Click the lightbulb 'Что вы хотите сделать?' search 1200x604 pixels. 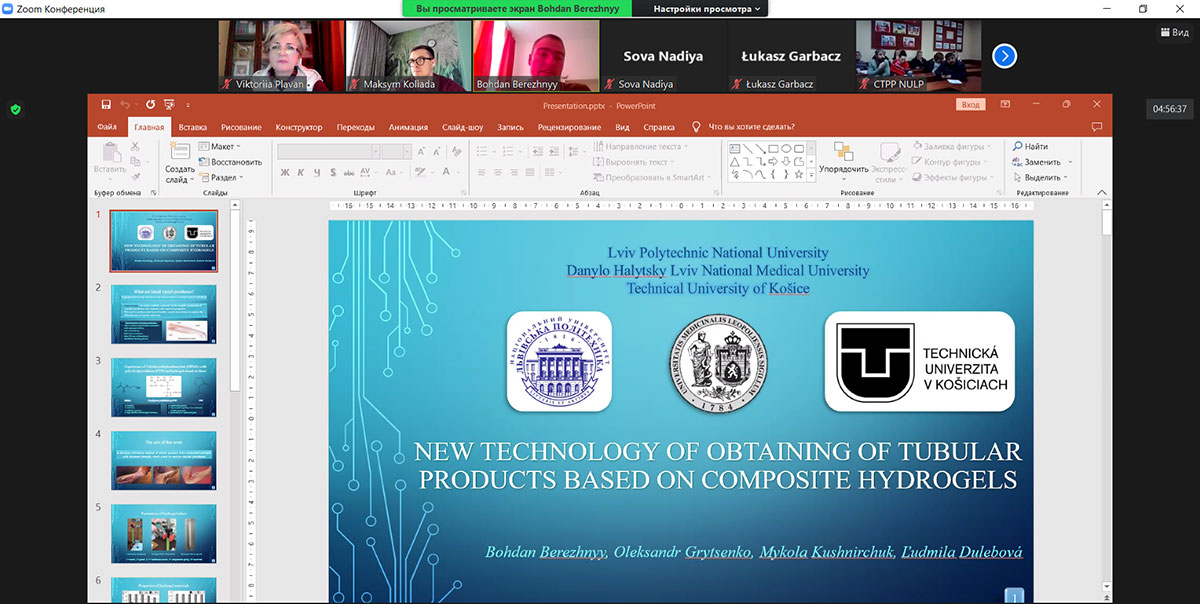(744, 127)
